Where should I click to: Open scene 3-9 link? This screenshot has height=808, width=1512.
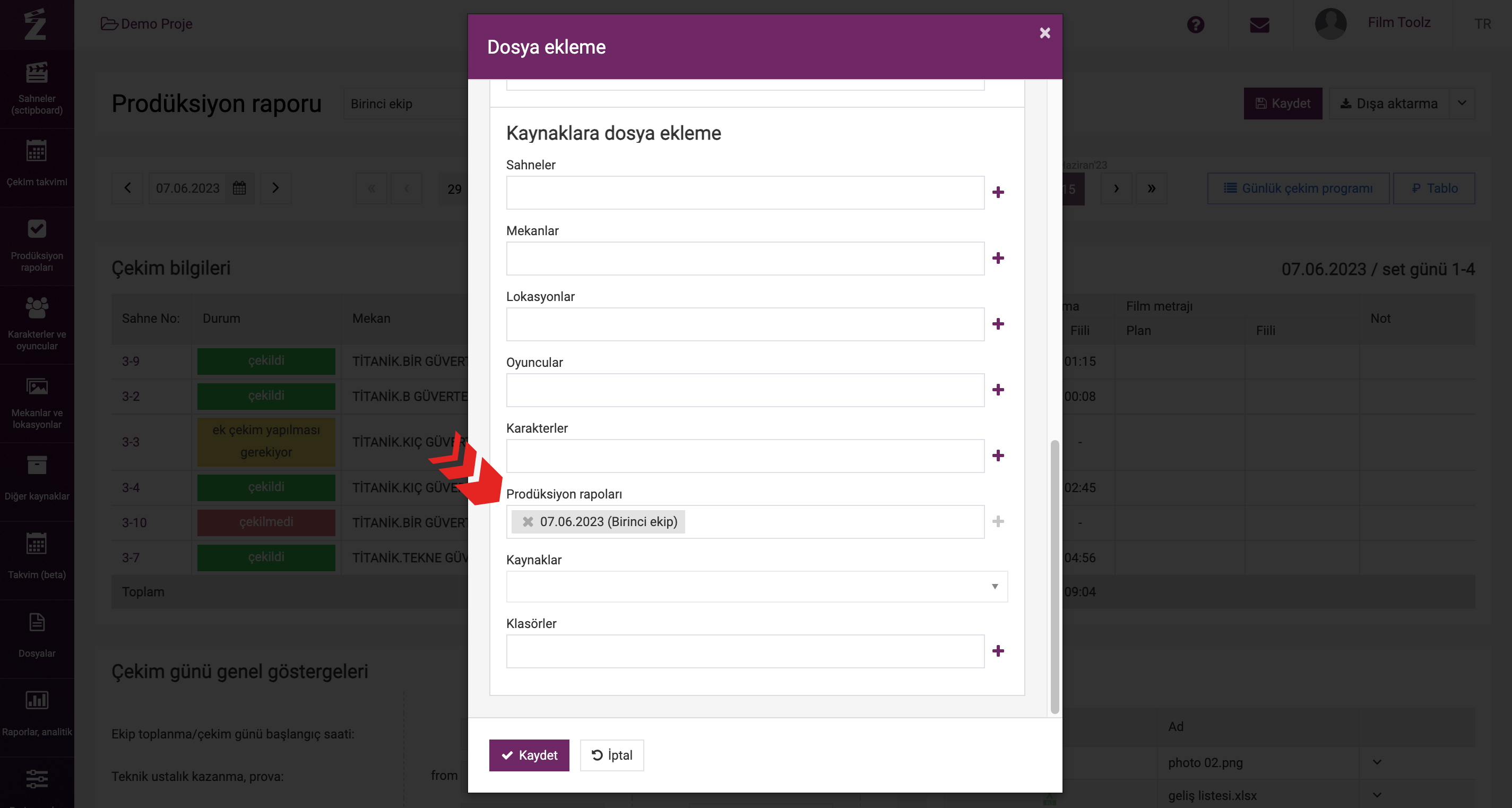pos(131,361)
